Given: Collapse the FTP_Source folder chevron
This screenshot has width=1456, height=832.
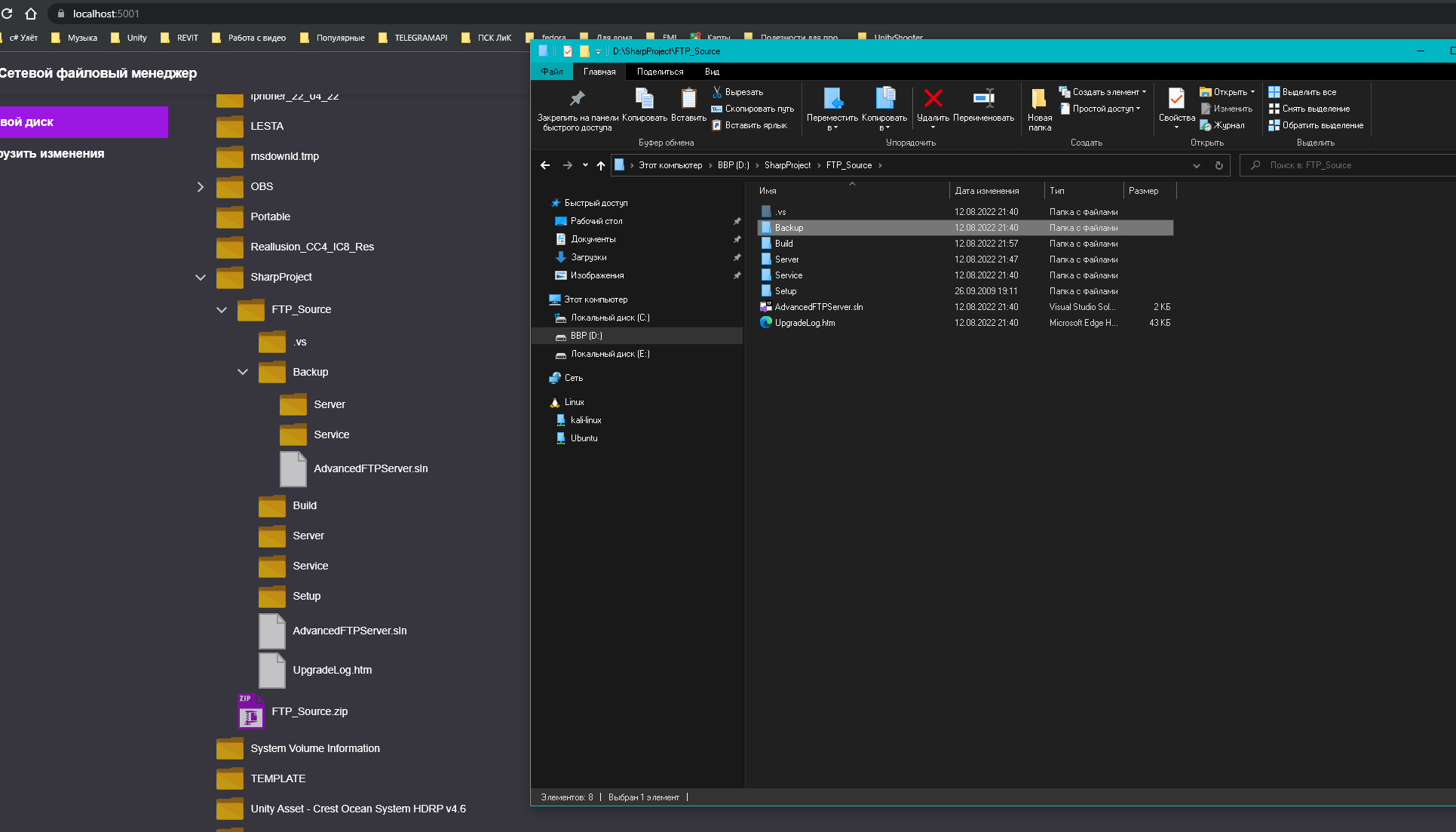Looking at the screenshot, I should pos(222,309).
